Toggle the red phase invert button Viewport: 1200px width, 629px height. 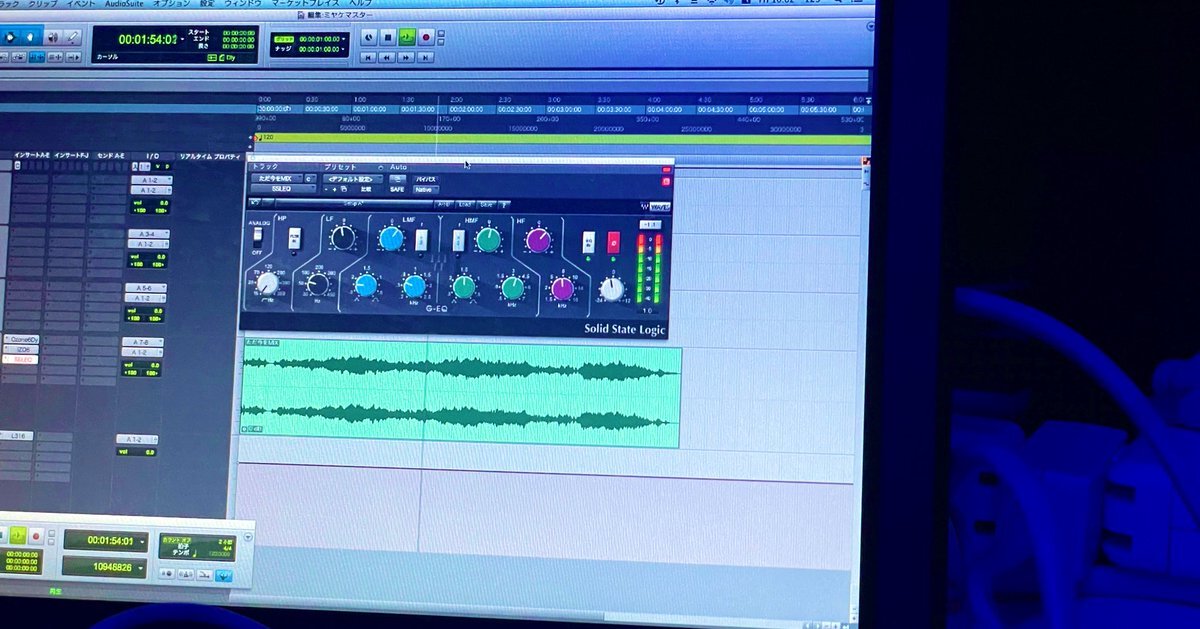pyautogui.click(x=614, y=242)
